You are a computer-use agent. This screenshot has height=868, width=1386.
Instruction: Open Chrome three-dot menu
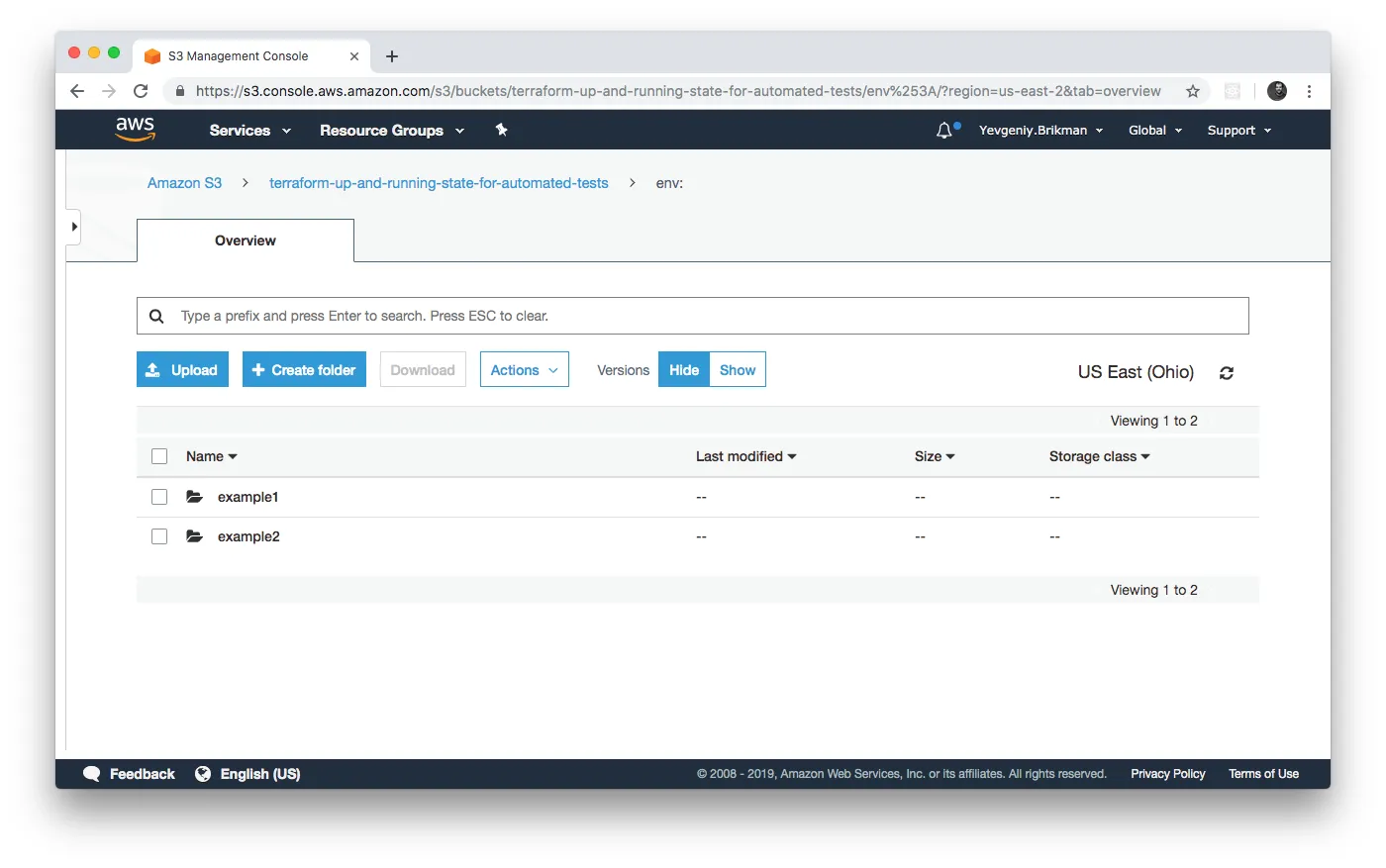point(1309,91)
